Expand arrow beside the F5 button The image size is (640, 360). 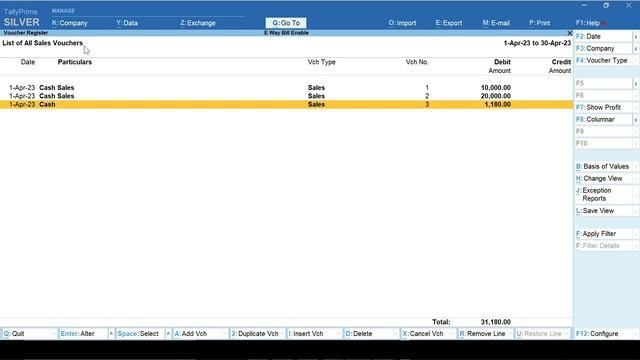pos(636,84)
